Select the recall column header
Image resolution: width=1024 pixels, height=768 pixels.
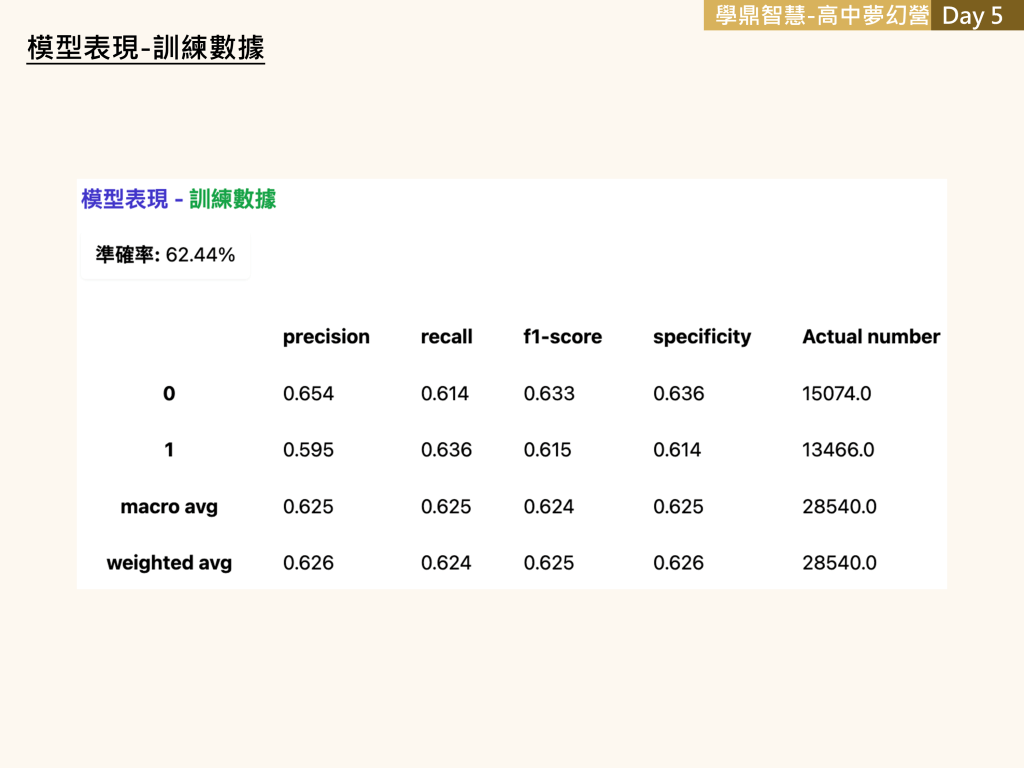click(446, 337)
